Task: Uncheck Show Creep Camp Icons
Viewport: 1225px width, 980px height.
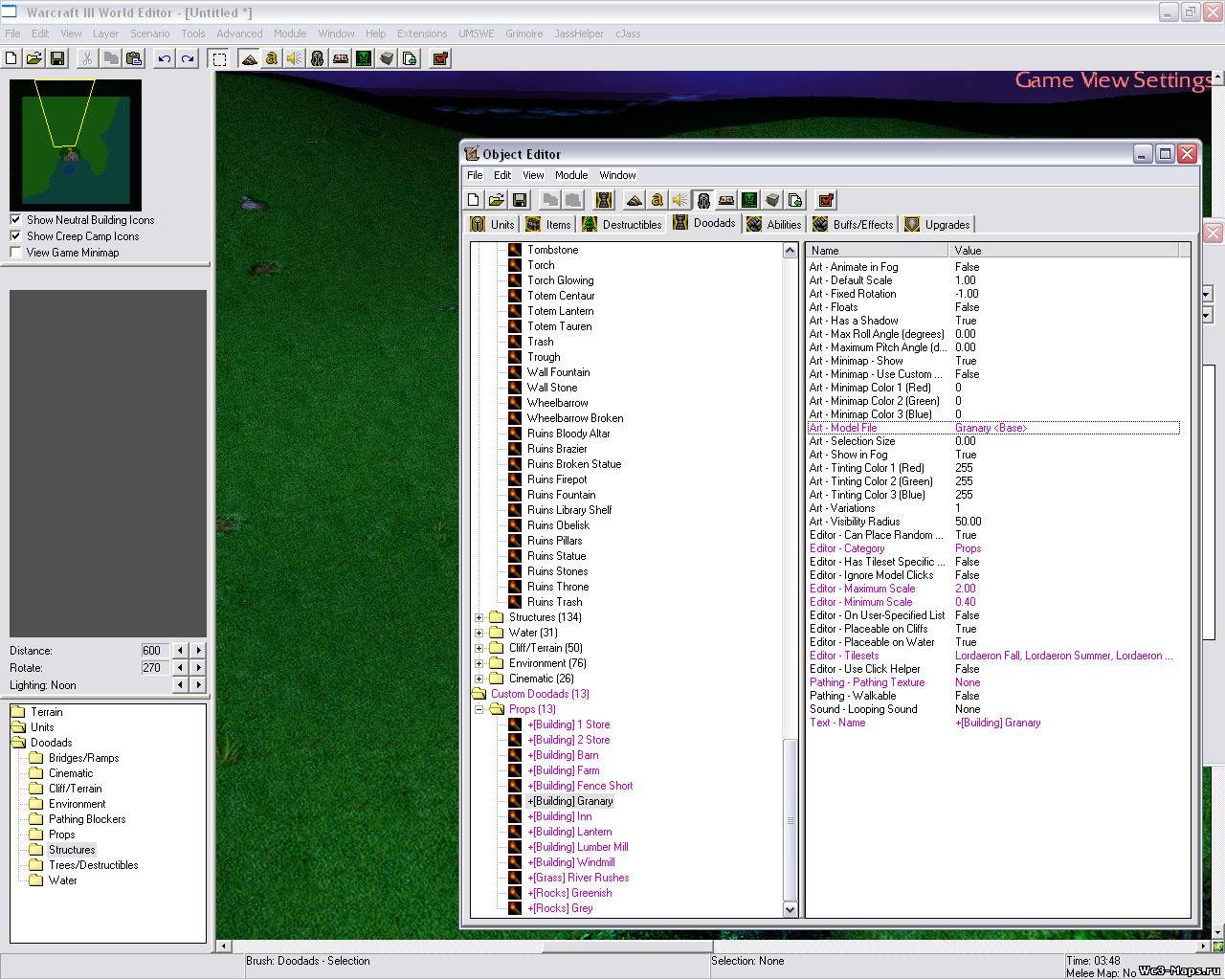Action: point(15,236)
